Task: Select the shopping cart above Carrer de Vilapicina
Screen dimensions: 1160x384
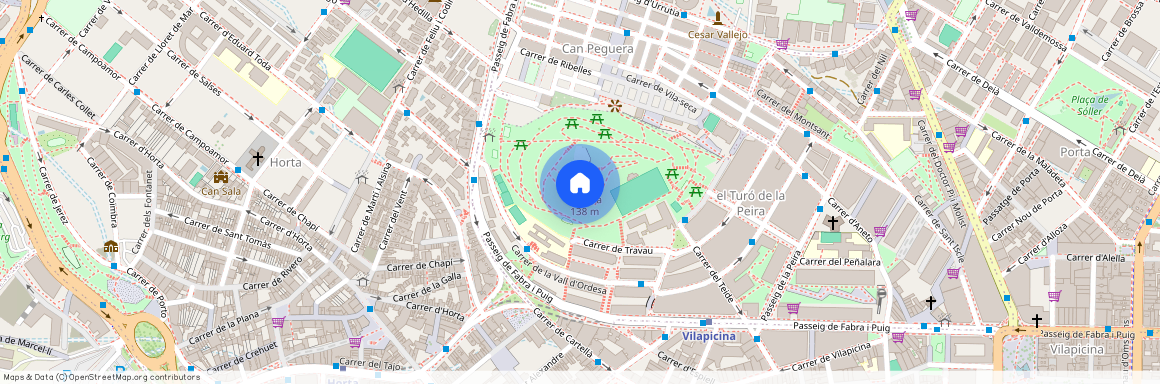Action: [897, 337]
